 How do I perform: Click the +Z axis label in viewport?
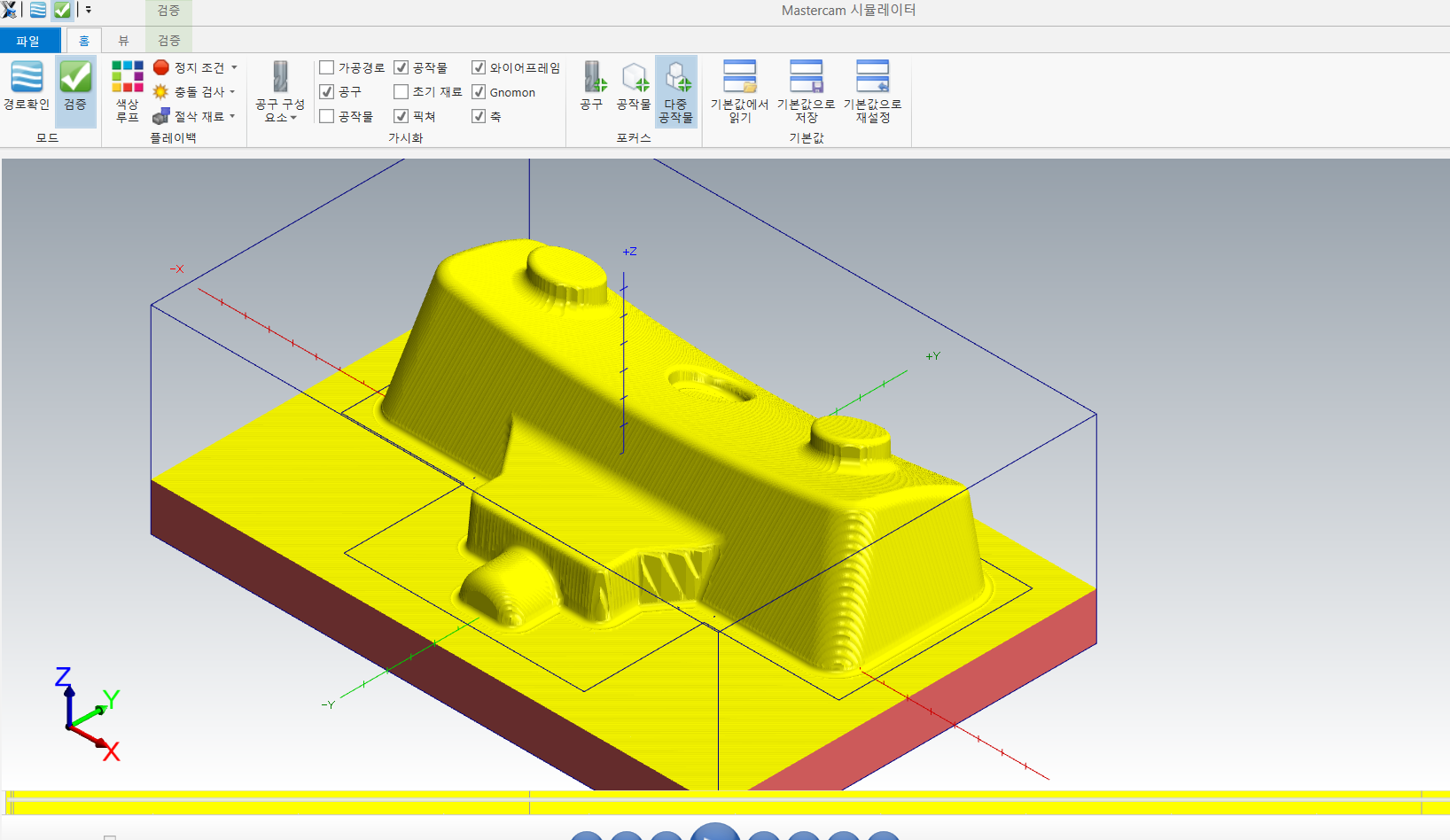click(629, 252)
